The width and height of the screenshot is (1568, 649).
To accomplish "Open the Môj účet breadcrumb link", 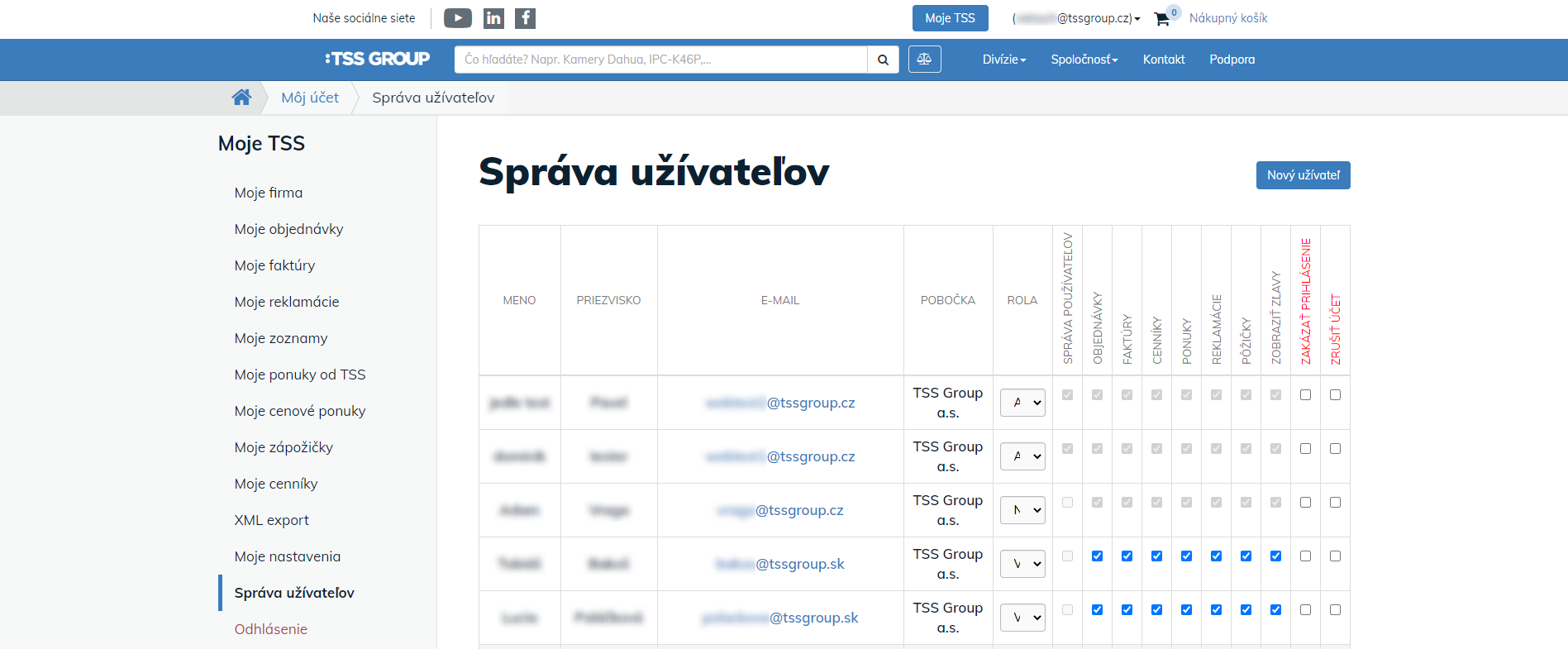I will click(x=310, y=98).
